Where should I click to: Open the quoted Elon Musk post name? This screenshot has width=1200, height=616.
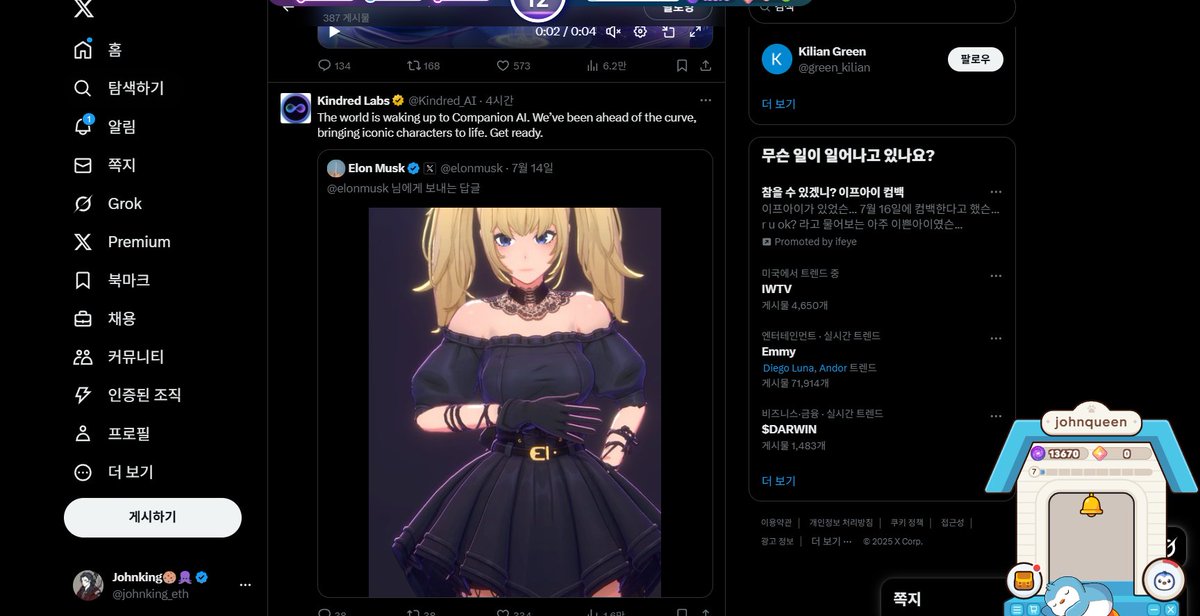[376, 168]
